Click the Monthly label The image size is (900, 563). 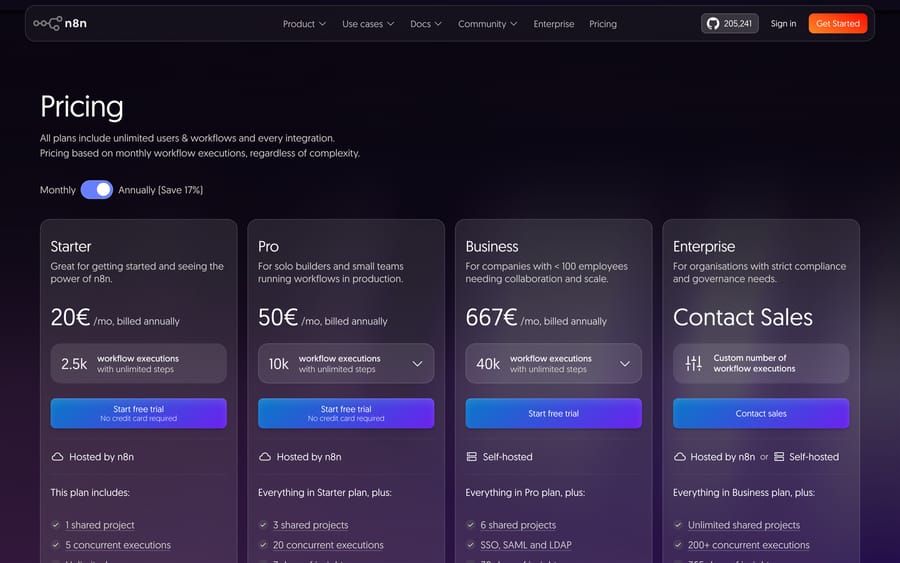tap(57, 190)
